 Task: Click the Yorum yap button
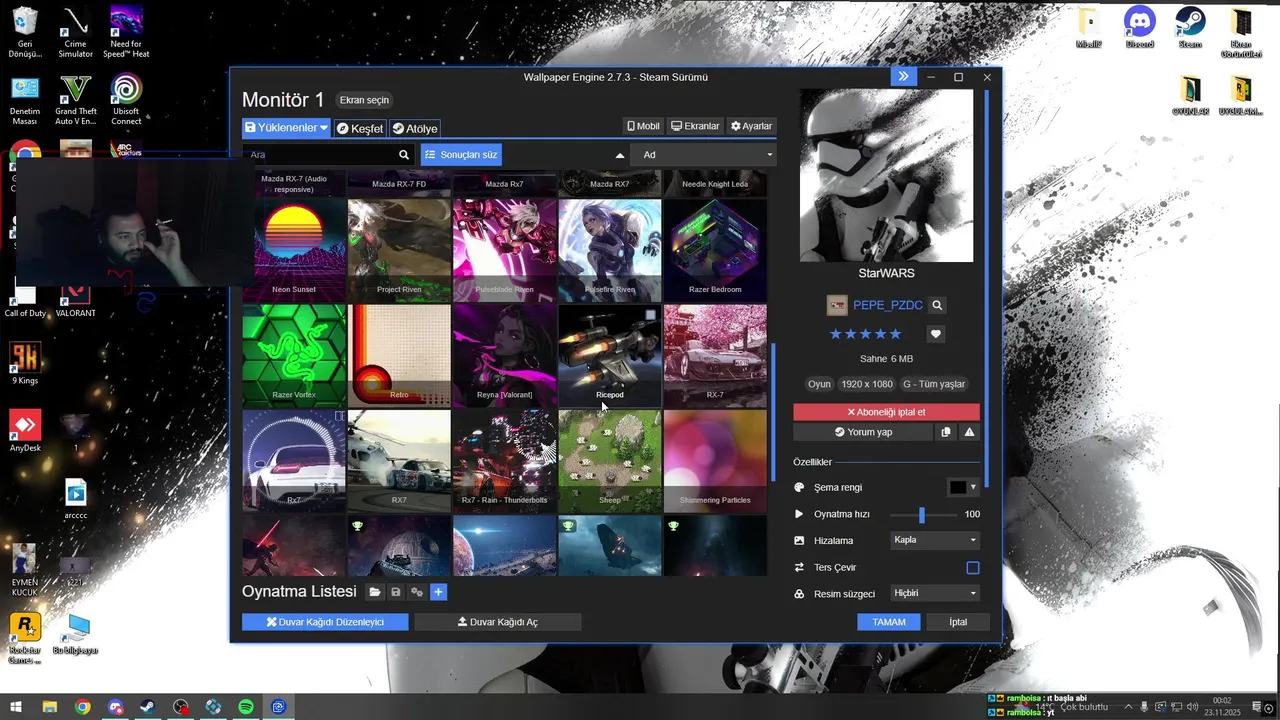[x=863, y=432]
